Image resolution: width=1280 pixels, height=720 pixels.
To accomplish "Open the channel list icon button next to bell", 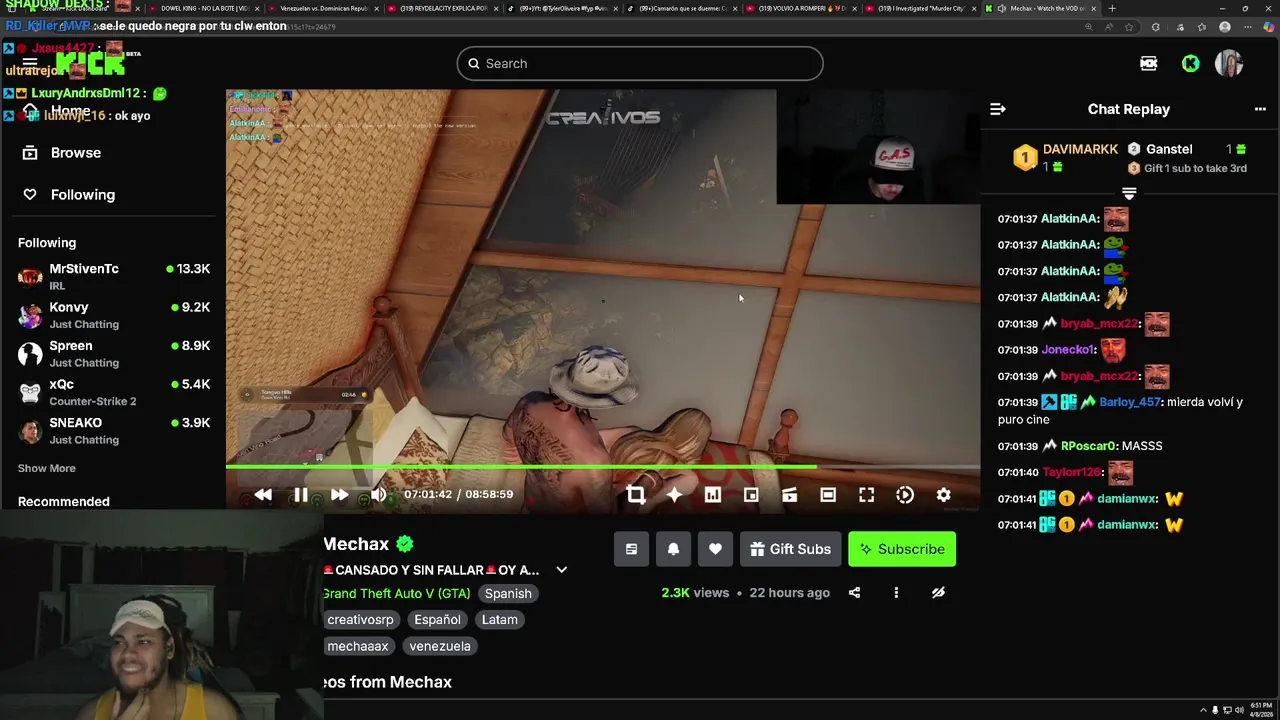I will point(631,549).
